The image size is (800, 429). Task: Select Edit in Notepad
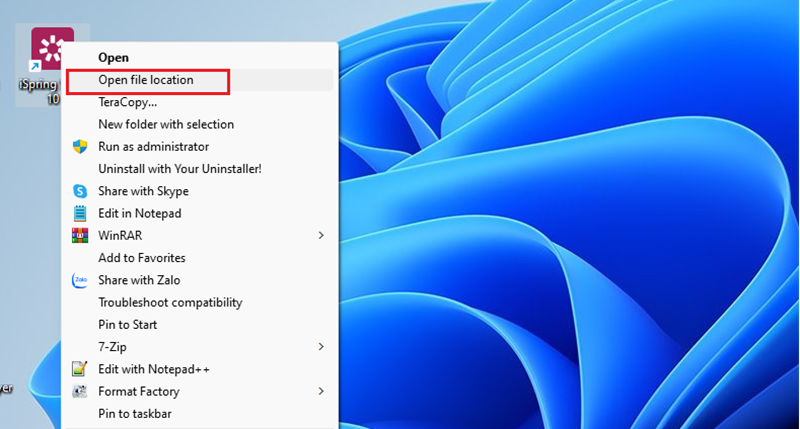click(x=199, y=213)
